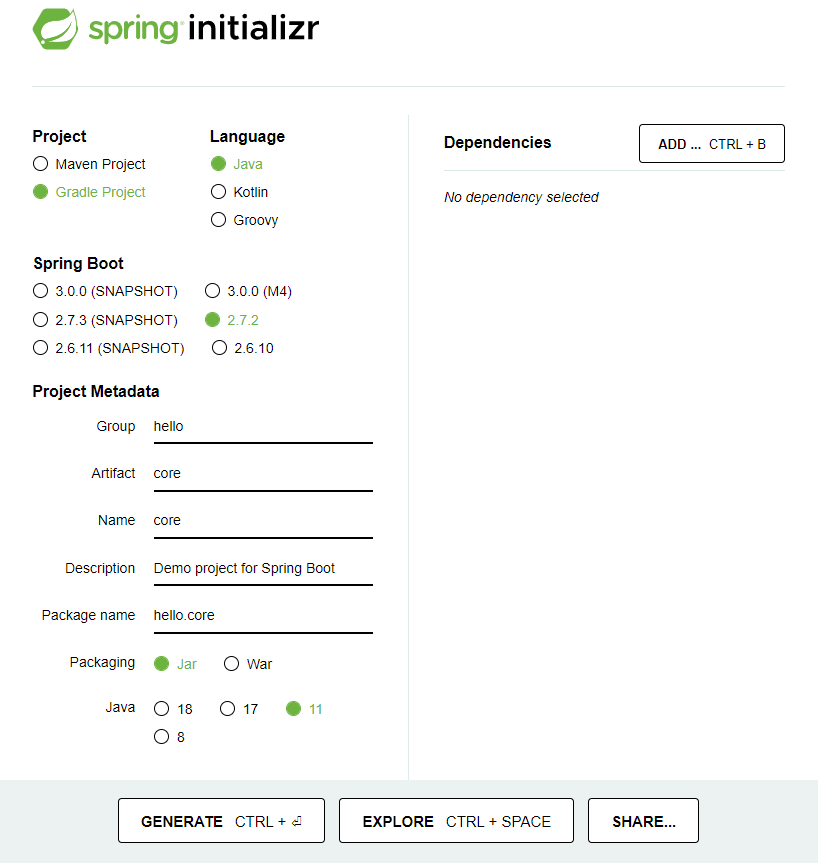This screenshot has width=818, height=863.
Task: Edit the Package name field
Action: tap(263, 616)
